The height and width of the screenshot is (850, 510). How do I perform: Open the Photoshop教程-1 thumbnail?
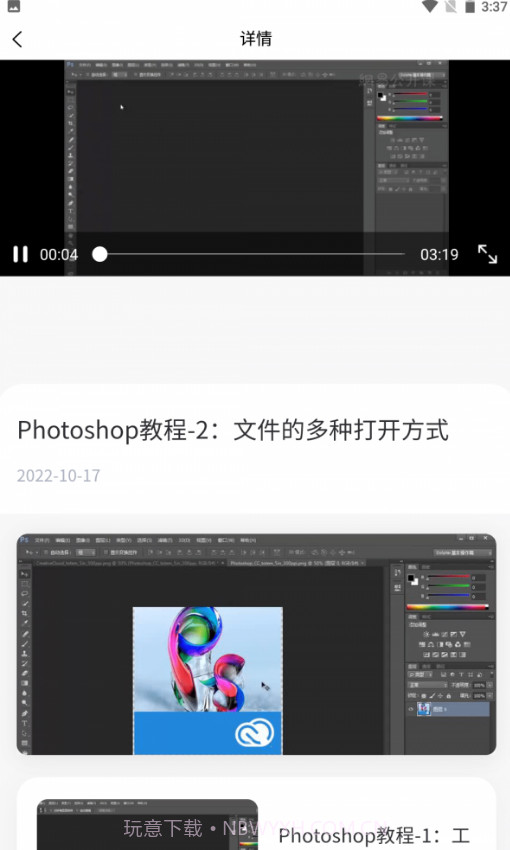tap(147, 825)
